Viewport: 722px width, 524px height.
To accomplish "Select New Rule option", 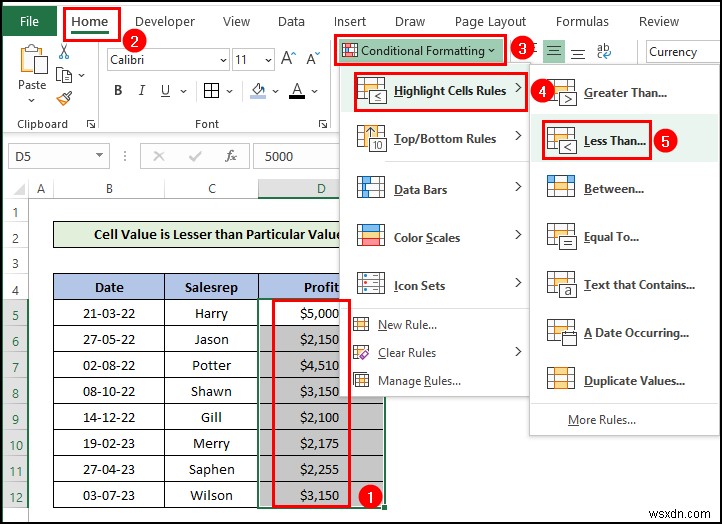I will (436, 325).
